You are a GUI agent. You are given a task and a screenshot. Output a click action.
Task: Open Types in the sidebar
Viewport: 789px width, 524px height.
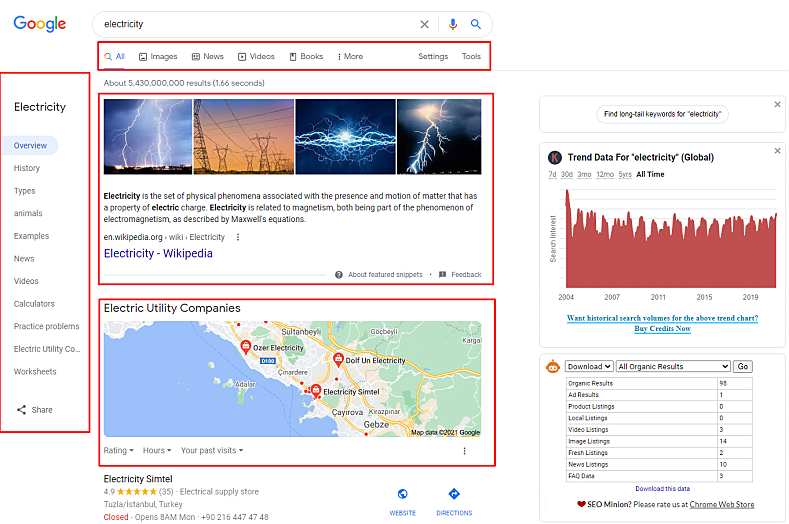coord(24,191)
